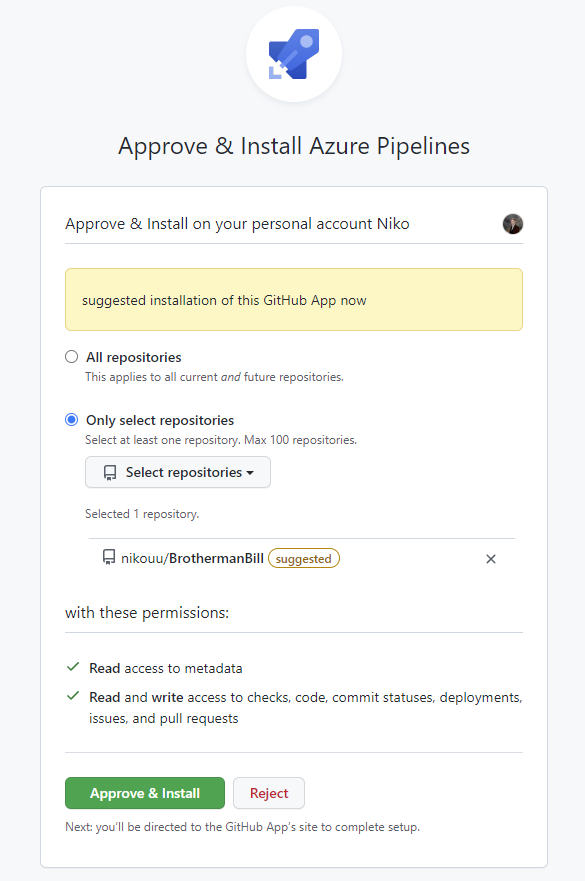Click Niko's profile avatar
The image size is (585, 881).
pyautogui.click(x=513, y=224)
